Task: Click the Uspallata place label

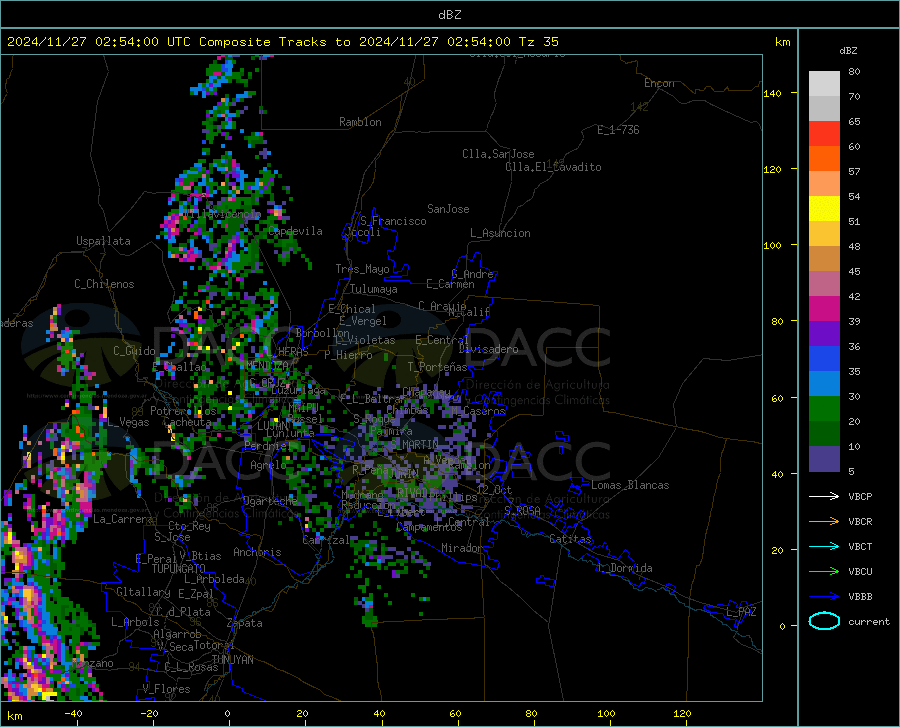Action: [103, 241]
